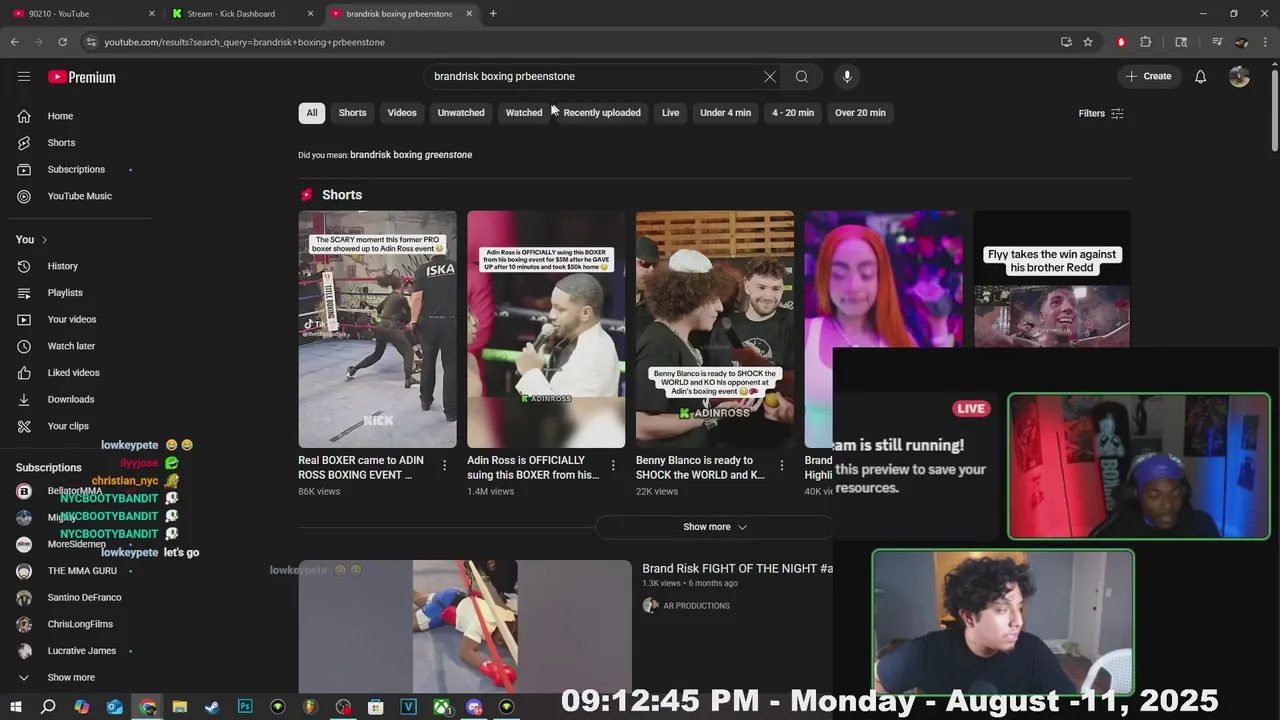
Task: Filter results by Unwatched
Action: click(461, 113)
